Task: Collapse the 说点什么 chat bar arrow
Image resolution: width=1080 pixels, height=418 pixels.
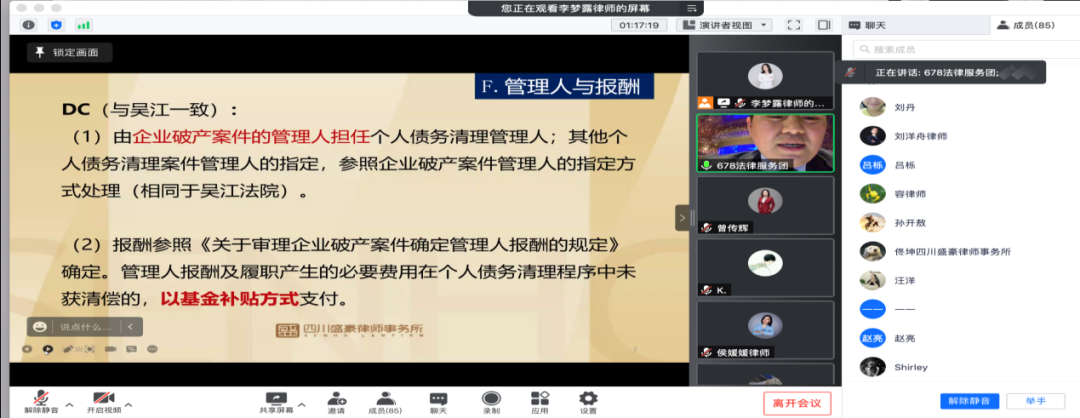Action: [130, 326]
